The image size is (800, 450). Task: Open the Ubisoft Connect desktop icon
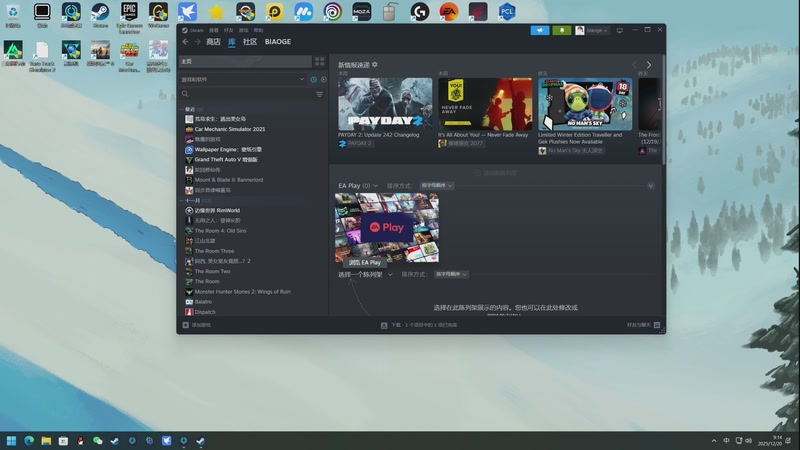pyautogui.click(x=333, y=12)
